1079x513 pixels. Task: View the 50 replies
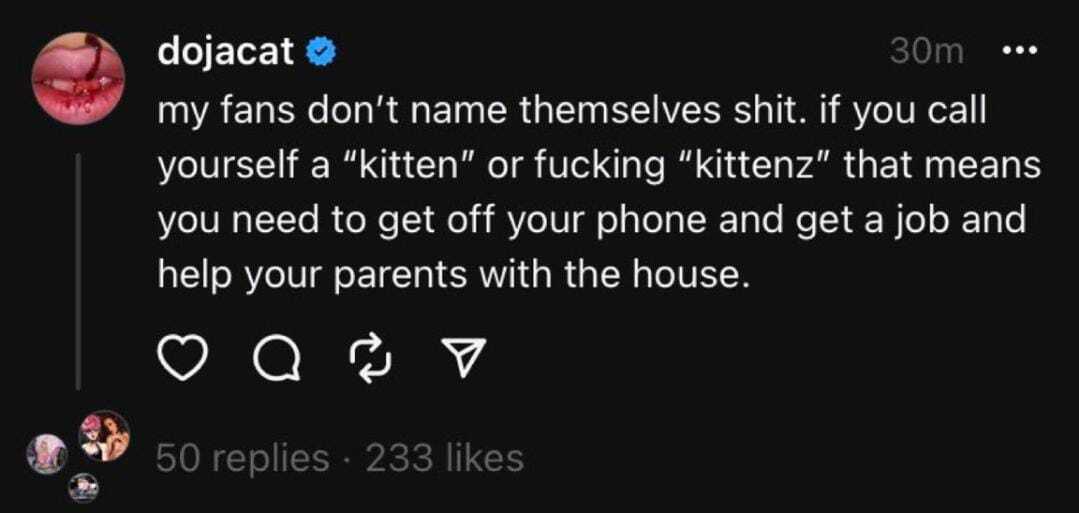point(242,458)
